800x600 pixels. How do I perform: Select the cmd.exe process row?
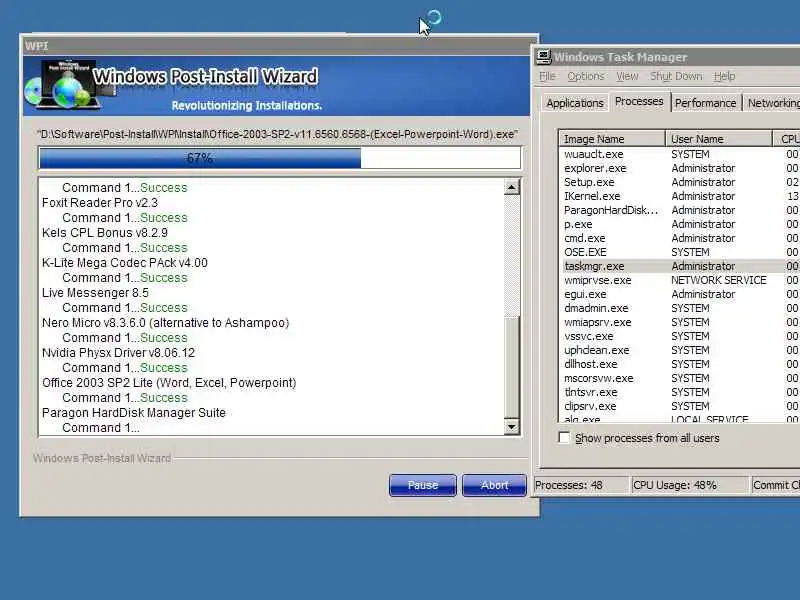pos(679,238)
